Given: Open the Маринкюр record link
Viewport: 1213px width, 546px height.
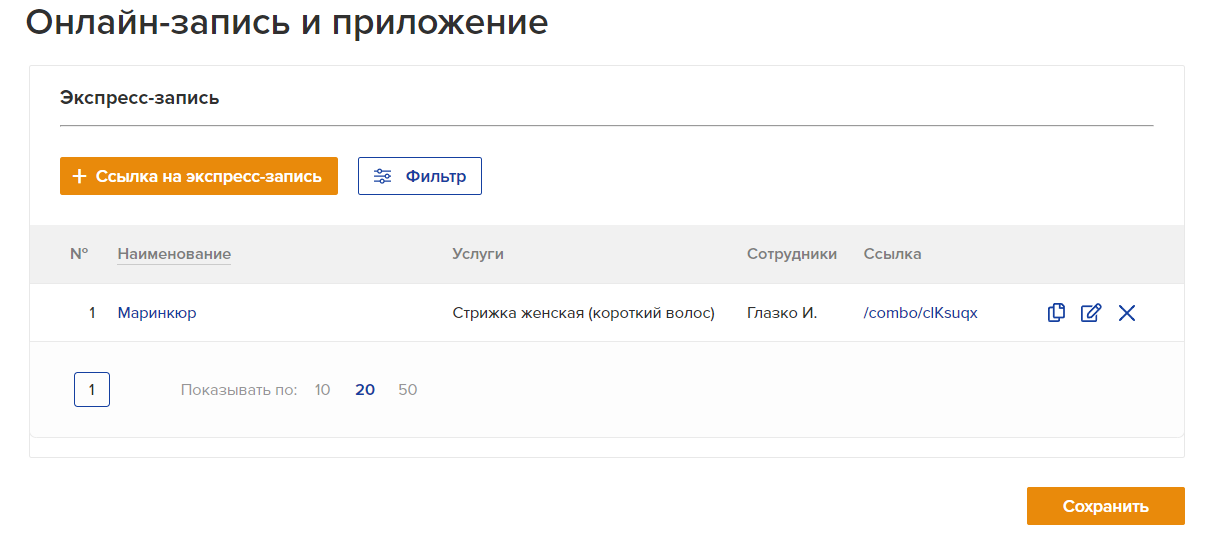Looking at the screenshot, I should [x=157, y=313].
